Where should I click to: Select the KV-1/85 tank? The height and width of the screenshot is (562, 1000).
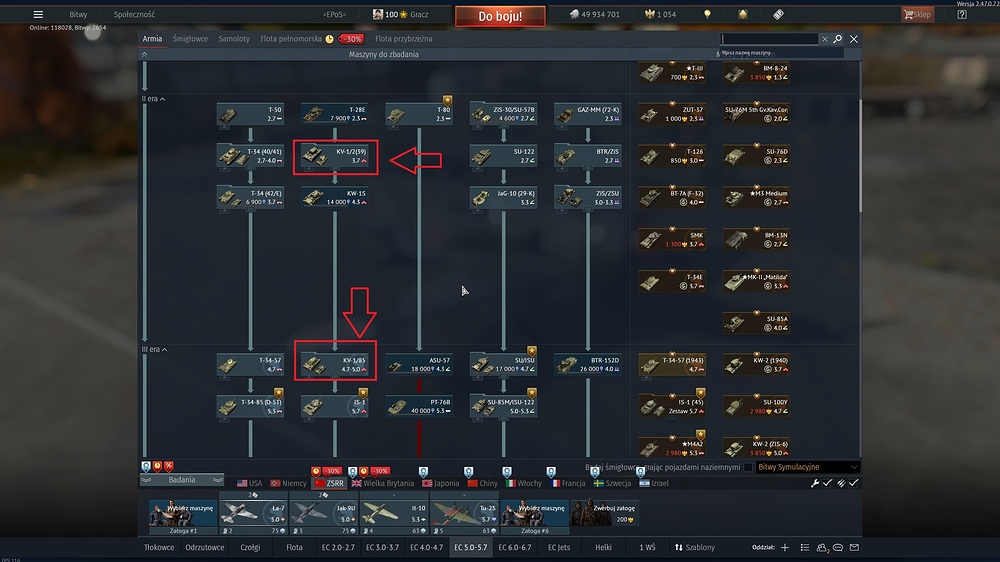(x=335, y=364)
